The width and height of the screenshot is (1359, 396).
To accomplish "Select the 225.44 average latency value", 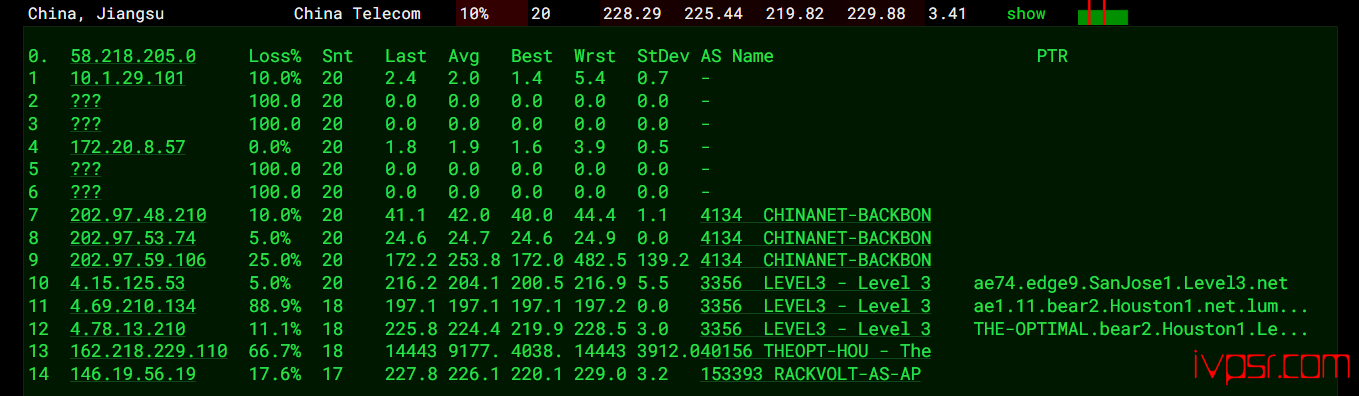I will (x=713, y=14).
